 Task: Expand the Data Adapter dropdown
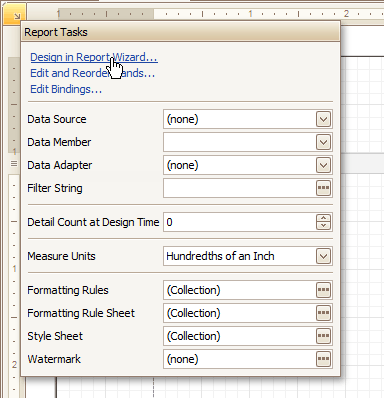(x=323, y=165)
